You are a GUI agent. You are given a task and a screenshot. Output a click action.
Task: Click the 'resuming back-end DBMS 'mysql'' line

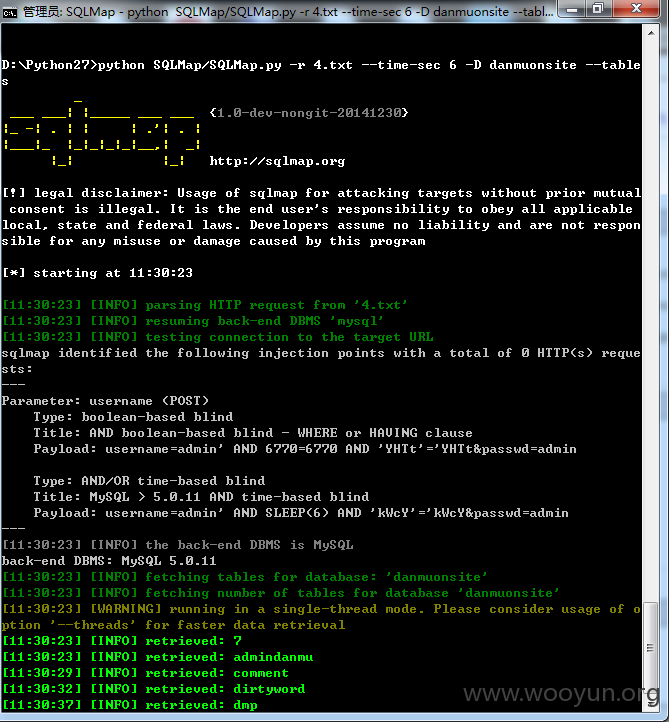coord(193,321)
